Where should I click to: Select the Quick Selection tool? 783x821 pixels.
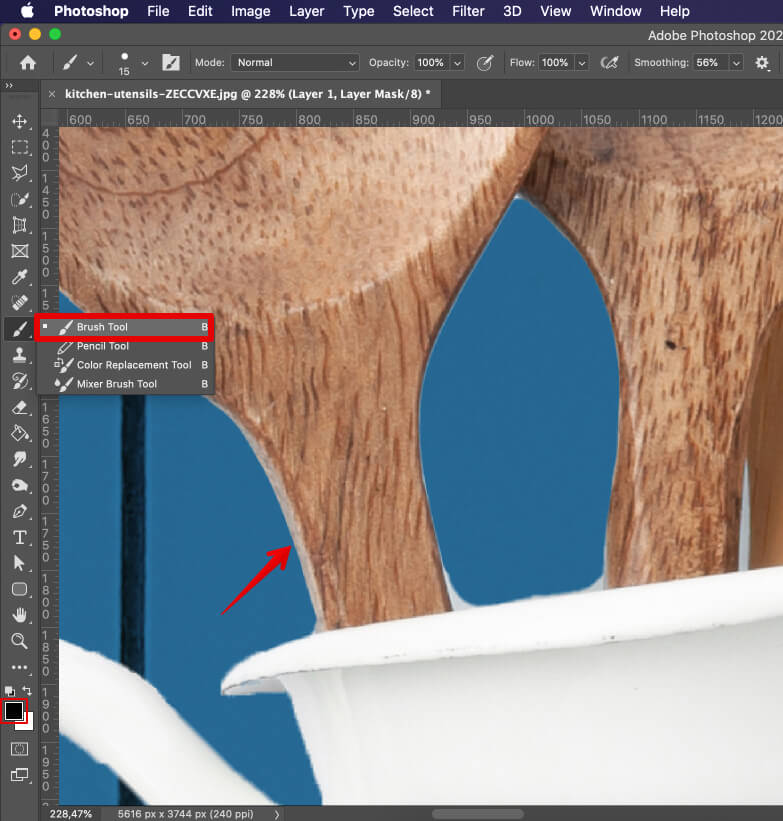click(x=20, y=199)
